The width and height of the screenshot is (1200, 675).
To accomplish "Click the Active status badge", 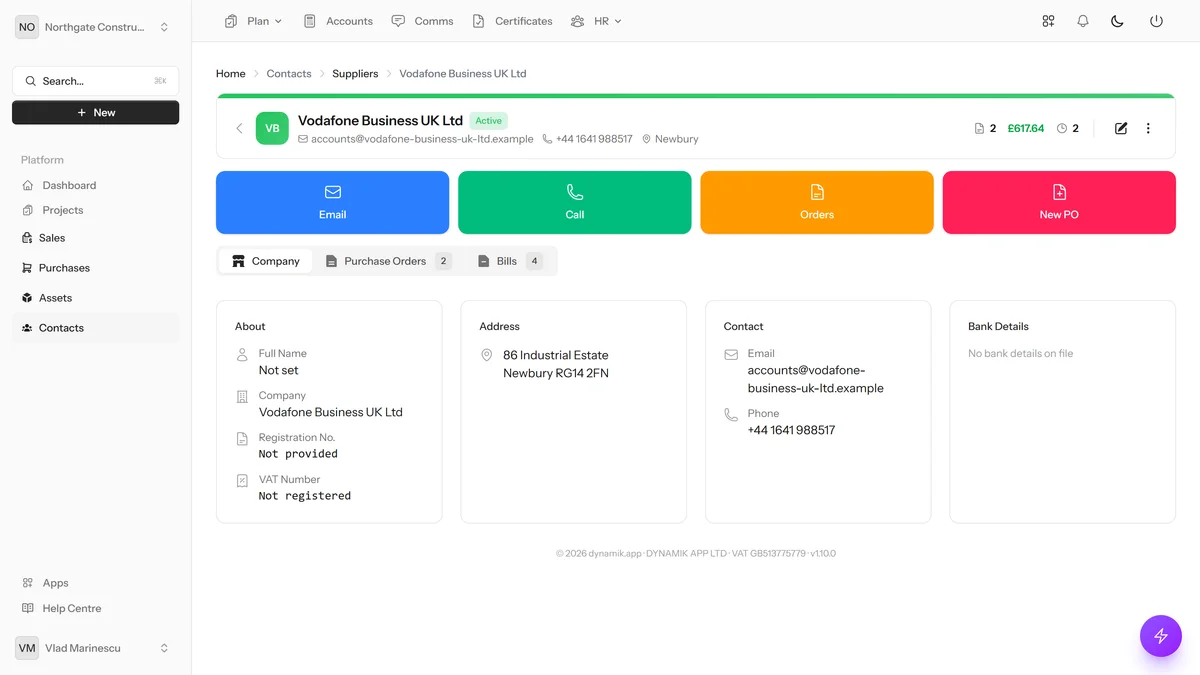I will pyautogui.click(x=489, y=121).
